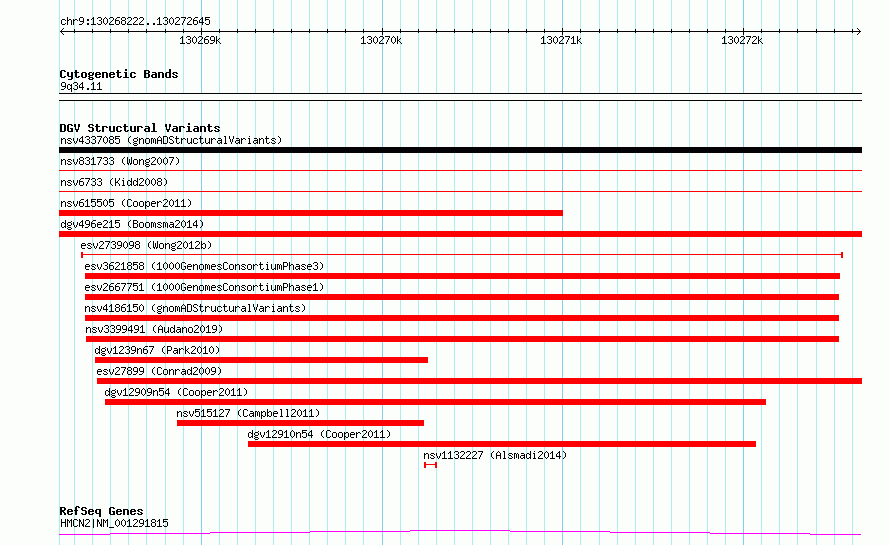This screenshot has height=545, width=890.
Task: Open variant esv2739098 (Wong2012b) label
Action: pyautogui.click(x=146, y=245)
